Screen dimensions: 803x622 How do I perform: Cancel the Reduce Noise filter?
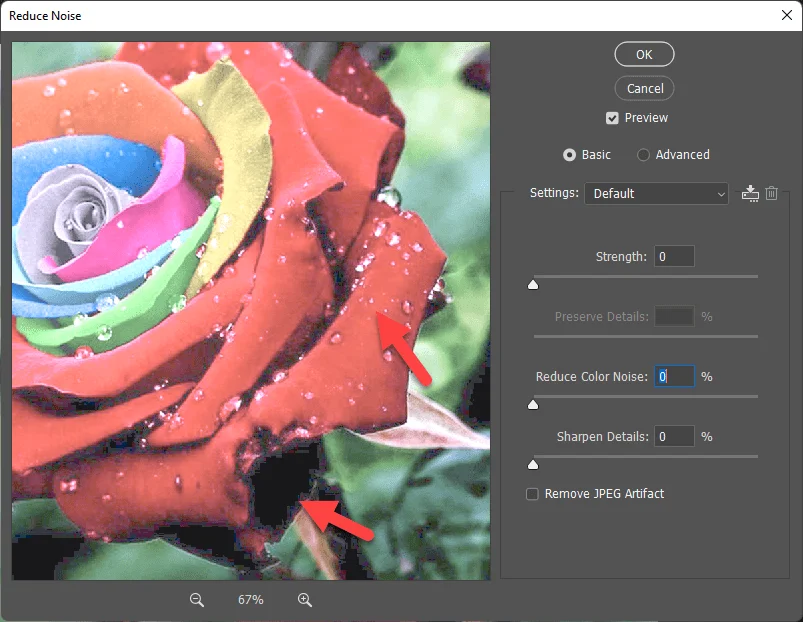(644, 89)
